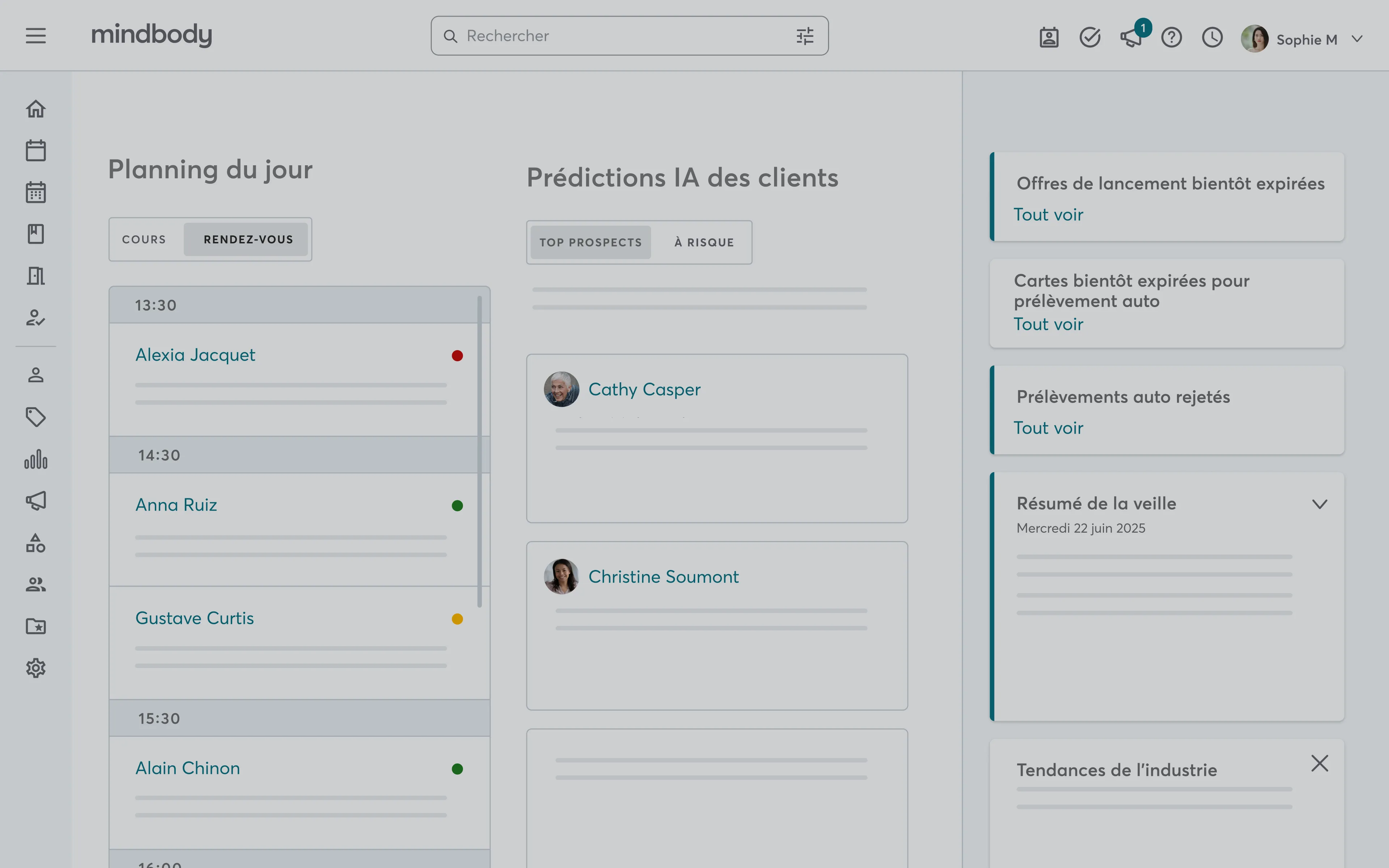Open the megaphone notifications icon

coord(1130,38)
